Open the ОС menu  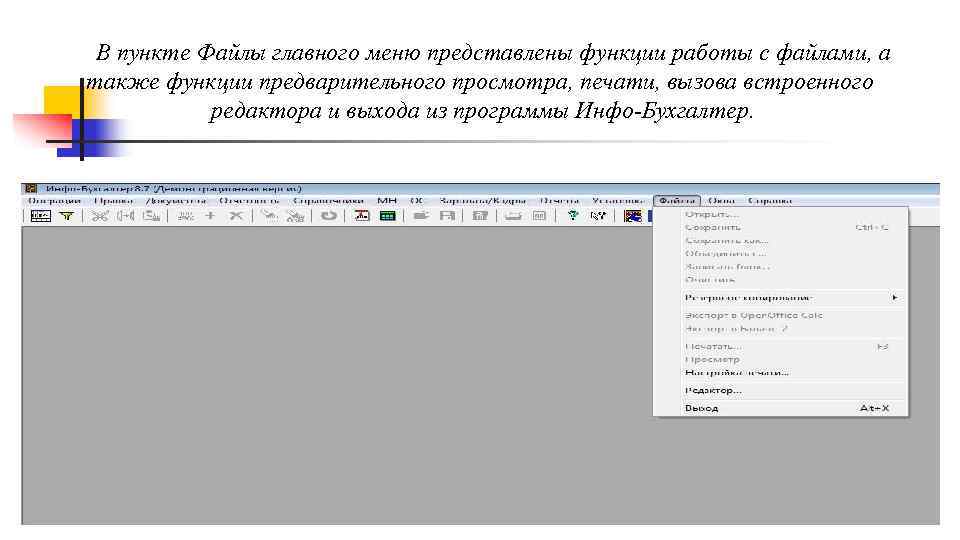[x=417, y=200]
